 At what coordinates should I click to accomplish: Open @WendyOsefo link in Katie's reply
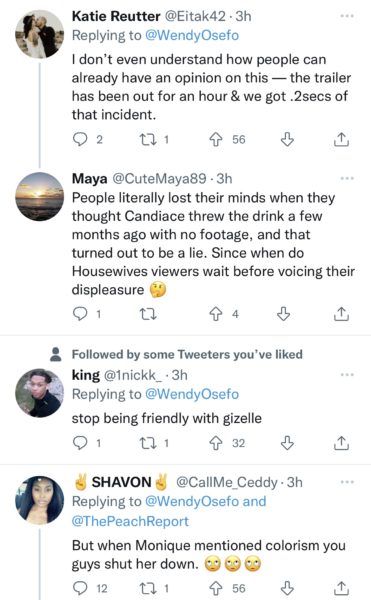click(x=192, y=35)
